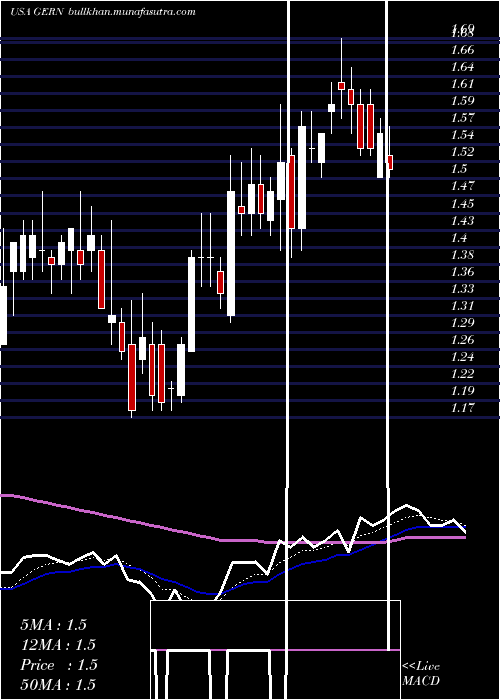
Task: Click the 12MA : 1.5 readout
Action: [58, 645]
